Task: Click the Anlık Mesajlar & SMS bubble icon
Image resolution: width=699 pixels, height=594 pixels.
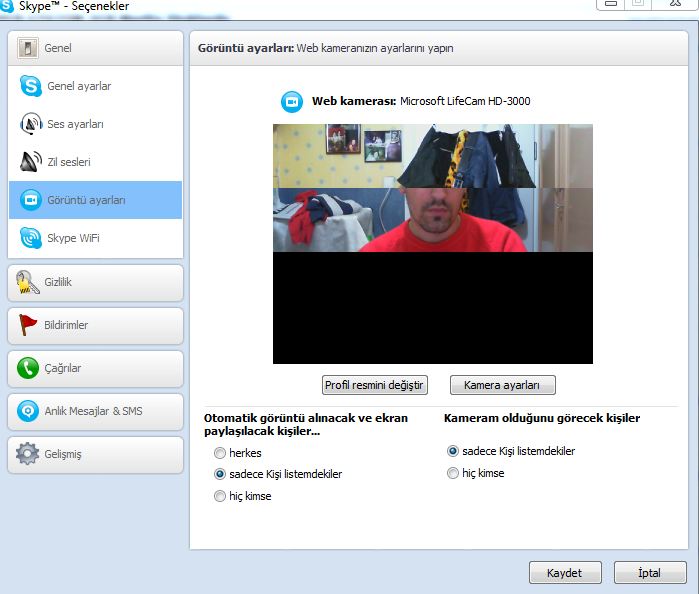Action: [28, 411]
